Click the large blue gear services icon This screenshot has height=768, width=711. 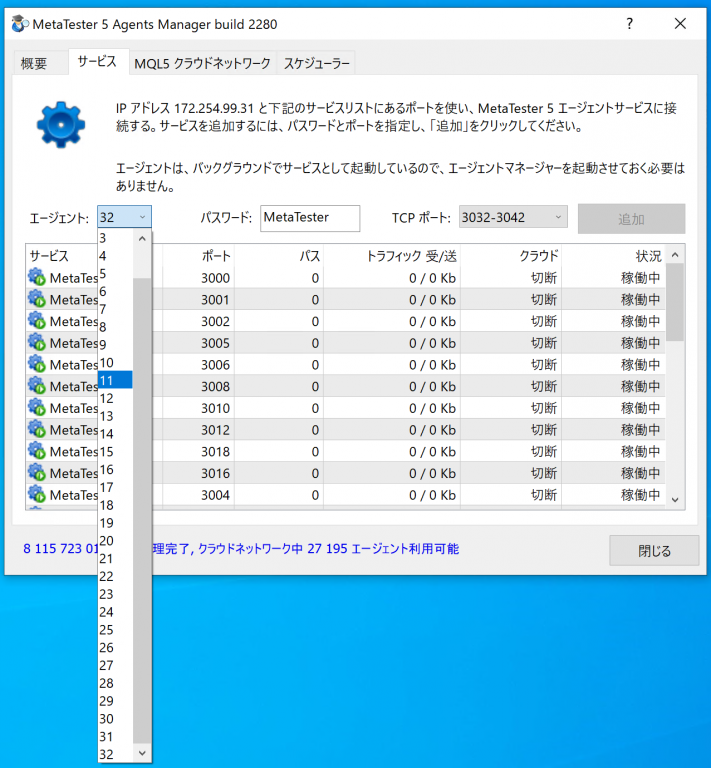click(62, 124)
